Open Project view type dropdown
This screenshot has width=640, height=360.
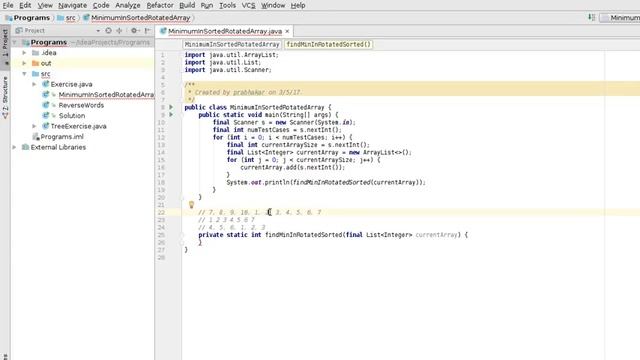pos(98,31)
